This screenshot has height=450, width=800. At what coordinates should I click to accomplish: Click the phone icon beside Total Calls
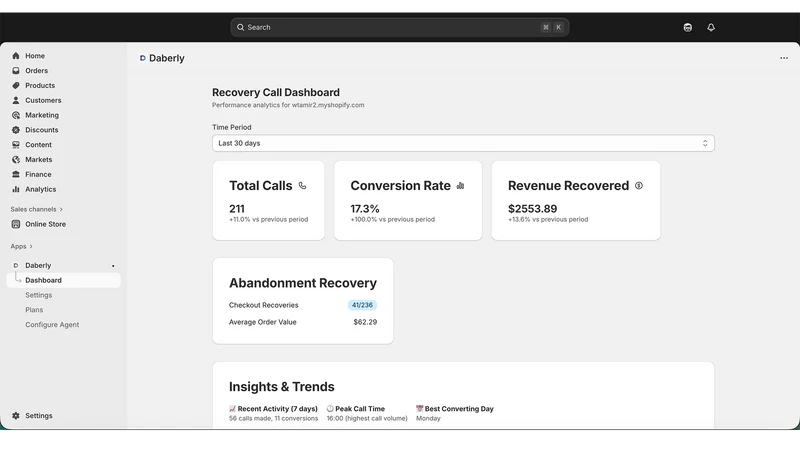303,186
